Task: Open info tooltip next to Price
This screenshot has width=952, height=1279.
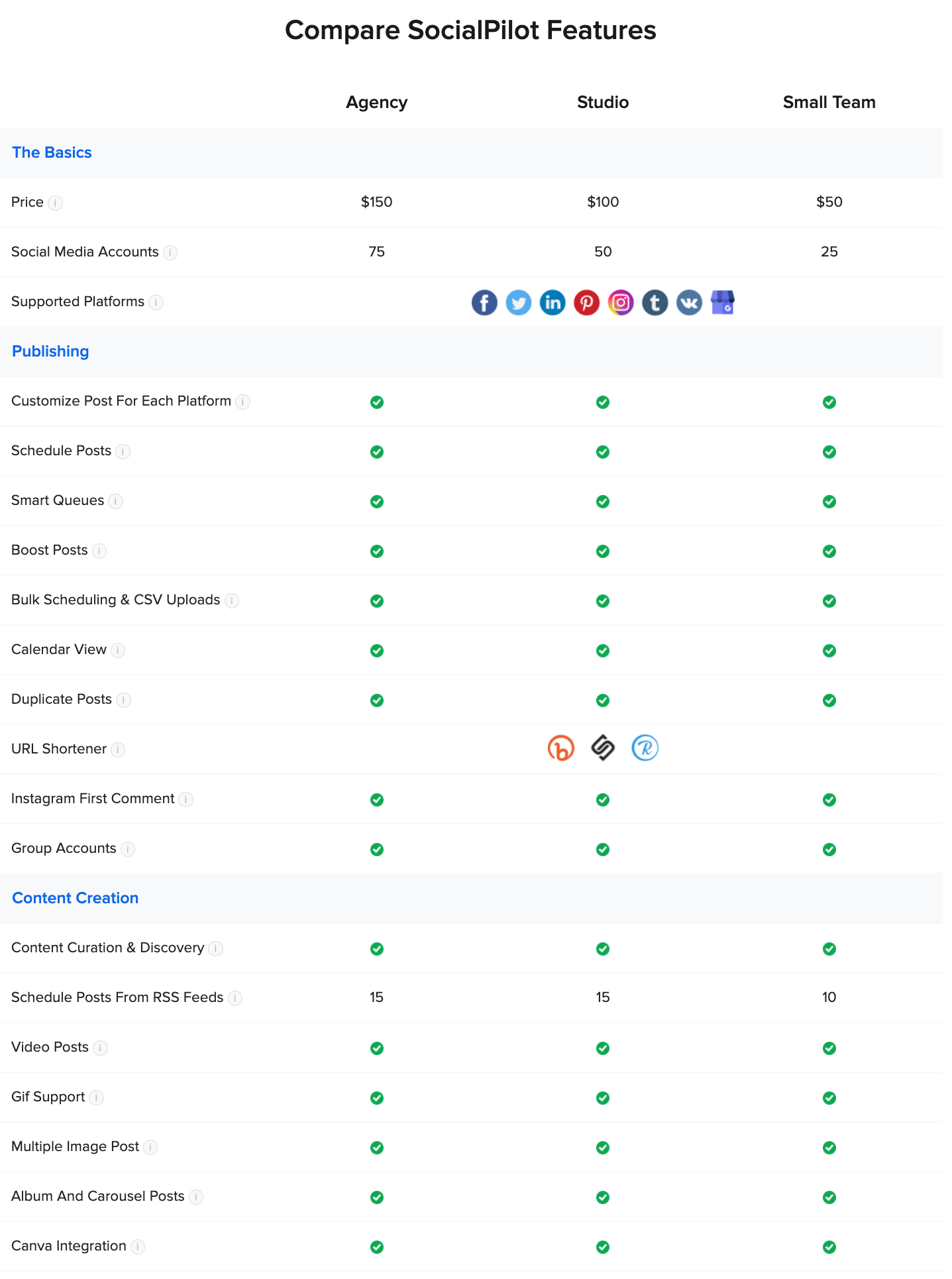Action: (56, 203)
